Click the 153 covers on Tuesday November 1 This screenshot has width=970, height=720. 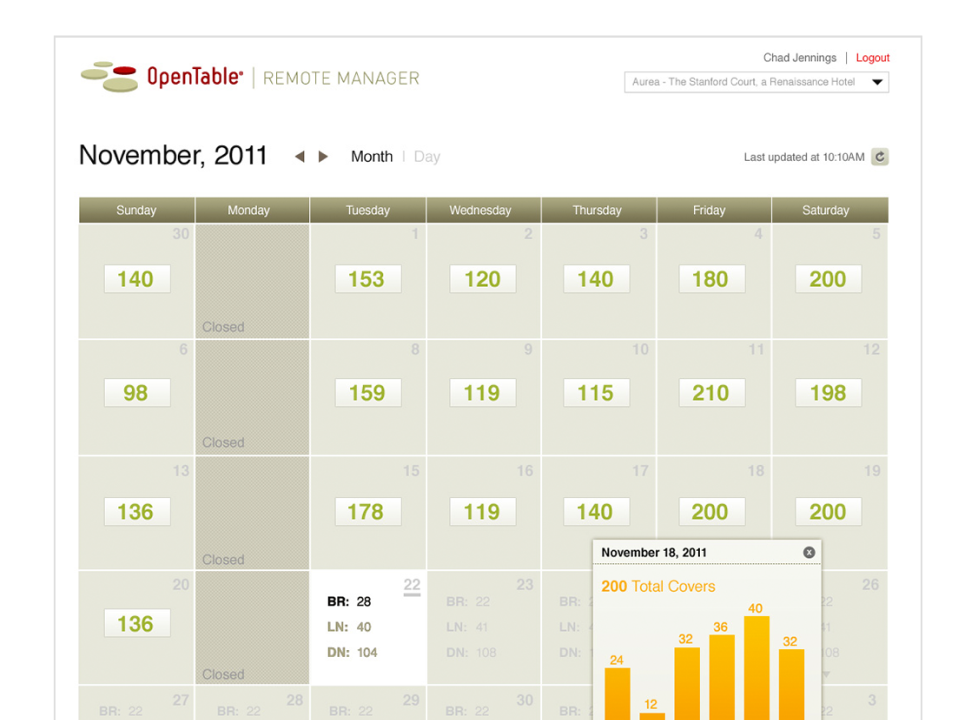coord(366,279)
